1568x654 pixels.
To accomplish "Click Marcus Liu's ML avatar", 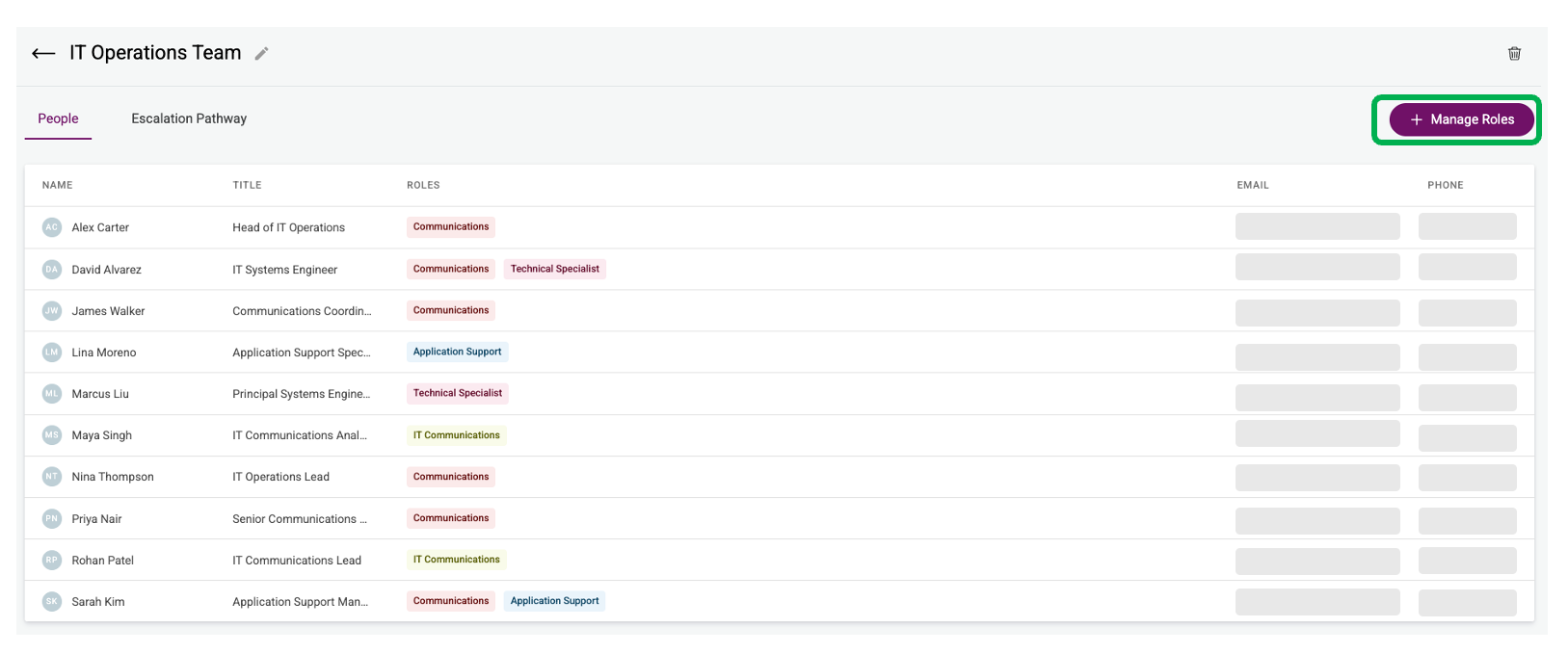I will [x=52, y=394].
